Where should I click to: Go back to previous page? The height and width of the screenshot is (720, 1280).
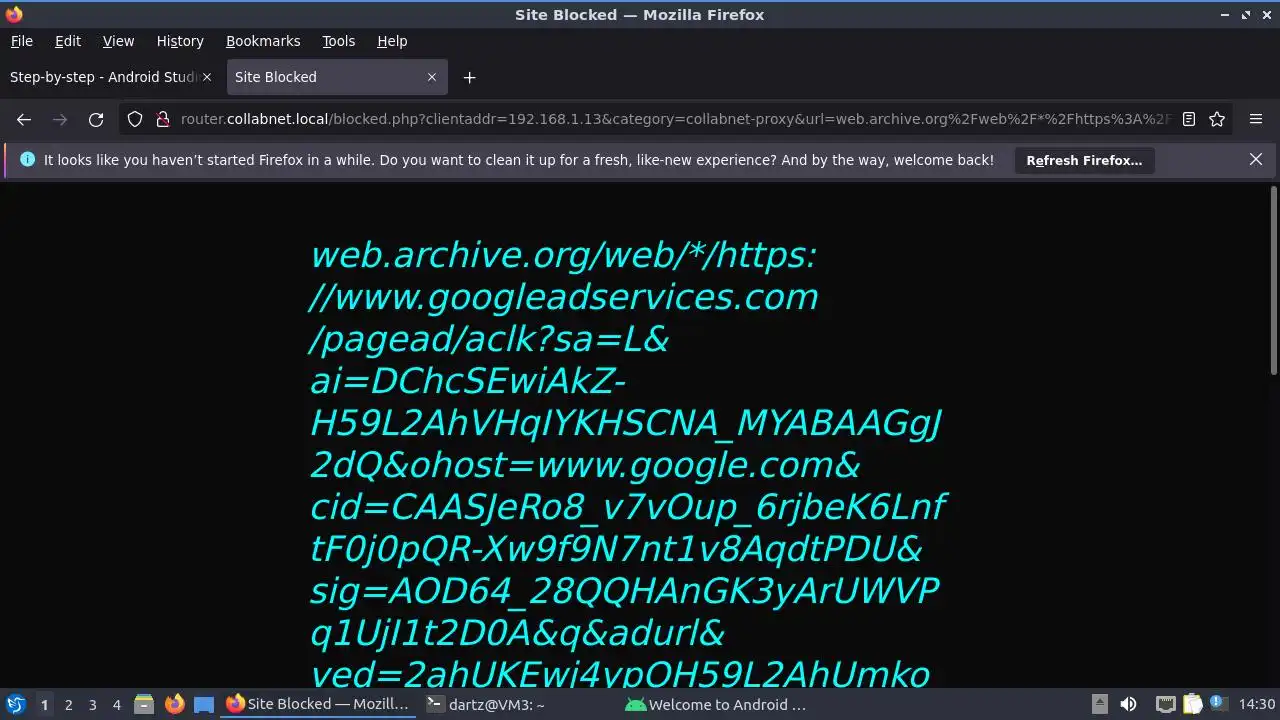click(24, 119)
